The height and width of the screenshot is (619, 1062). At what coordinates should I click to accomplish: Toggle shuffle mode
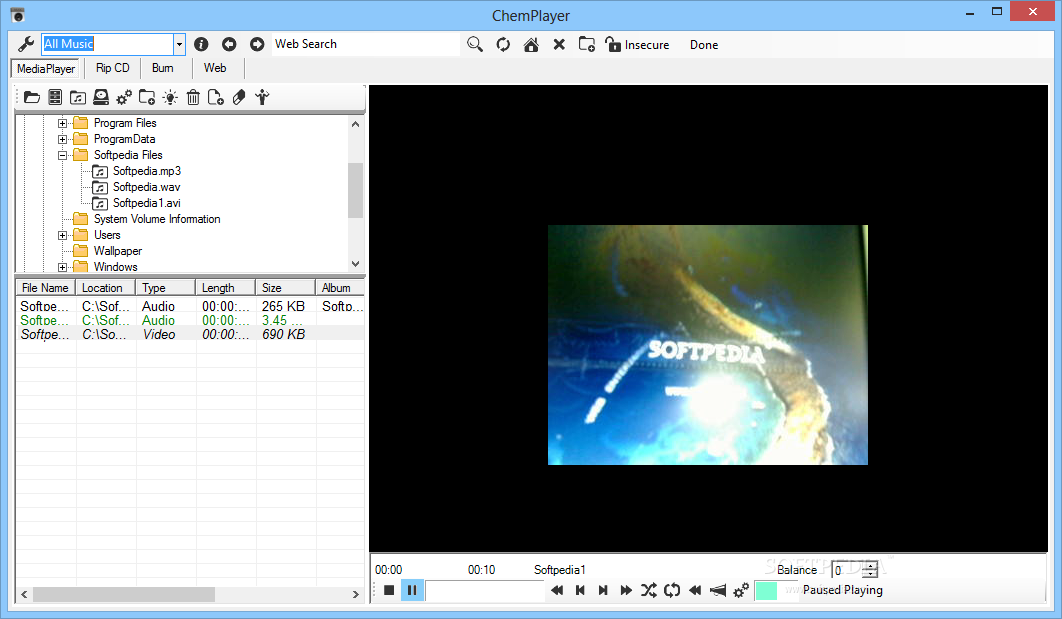(x=649, y=590)
